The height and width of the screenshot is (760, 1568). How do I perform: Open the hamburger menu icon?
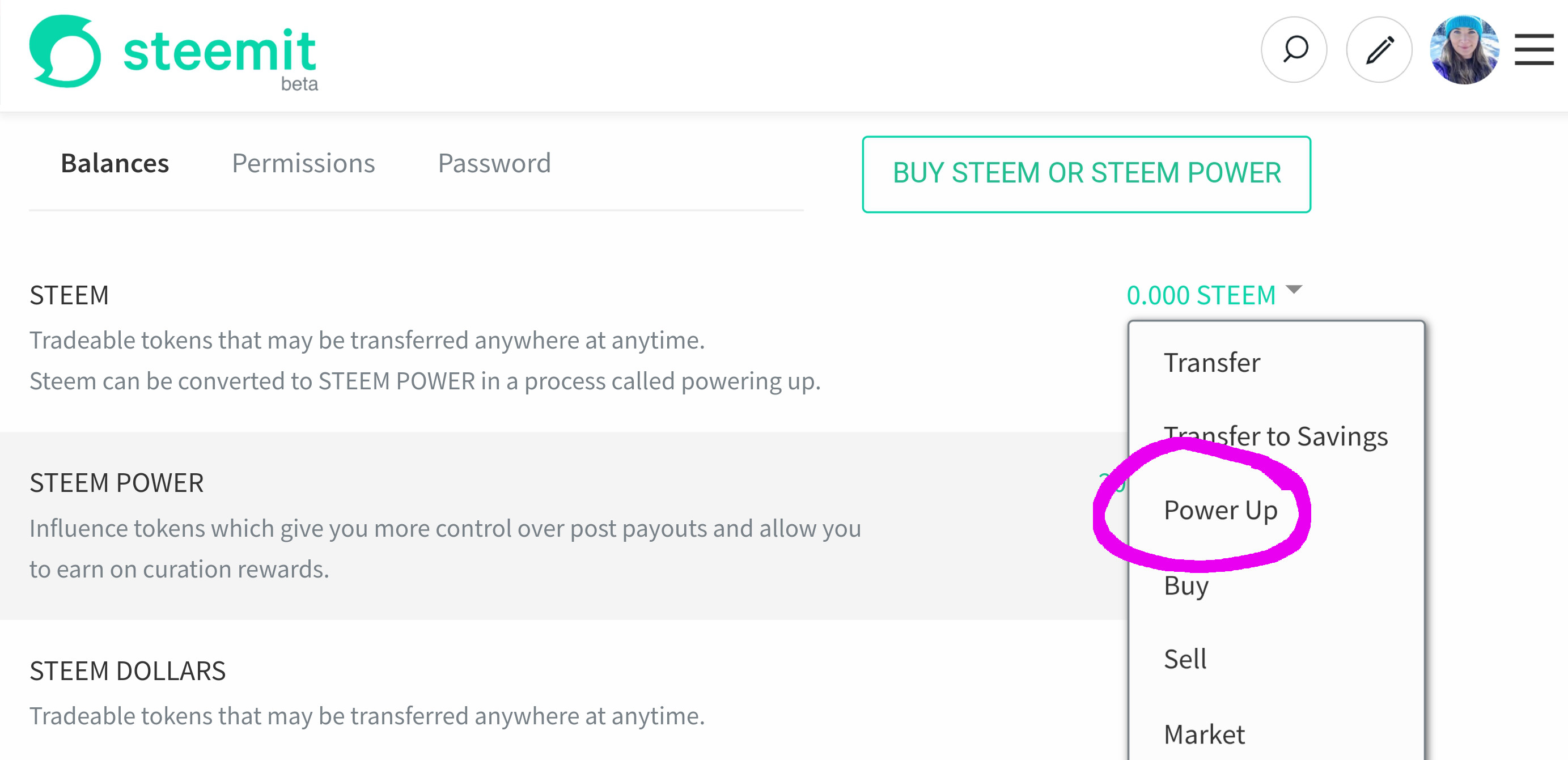1534,50
